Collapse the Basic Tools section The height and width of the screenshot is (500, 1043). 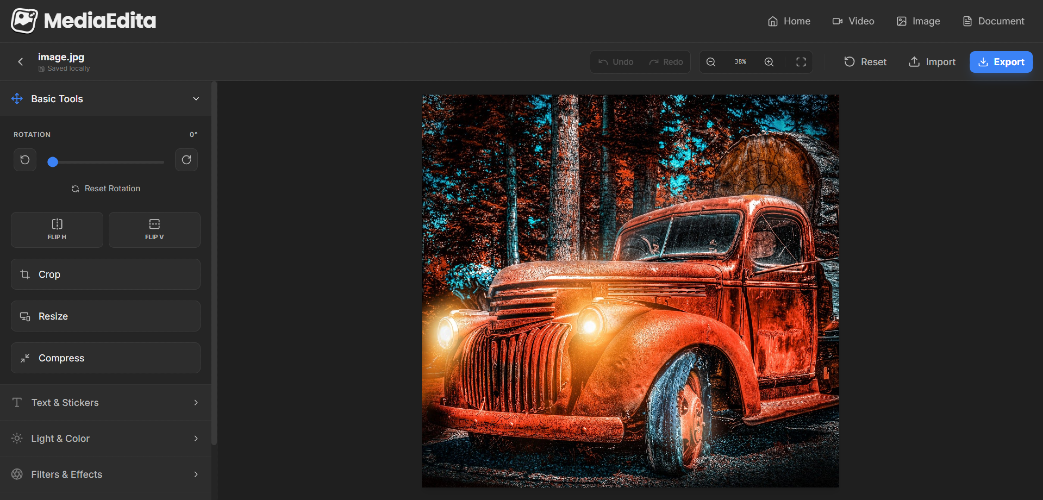coord(196,99)
